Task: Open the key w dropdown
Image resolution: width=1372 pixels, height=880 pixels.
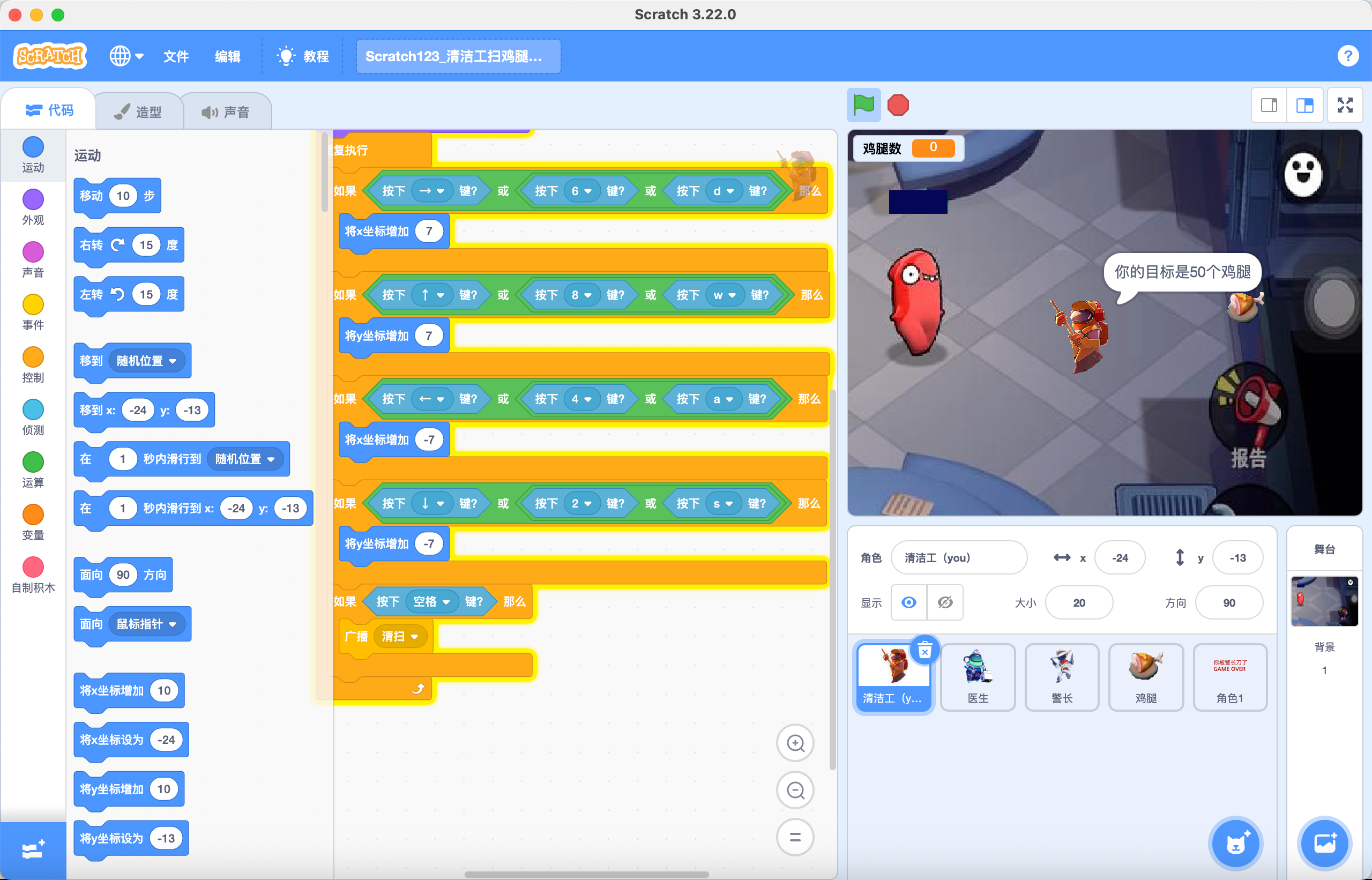Action: pyautogui.click(x=725, y=295)
